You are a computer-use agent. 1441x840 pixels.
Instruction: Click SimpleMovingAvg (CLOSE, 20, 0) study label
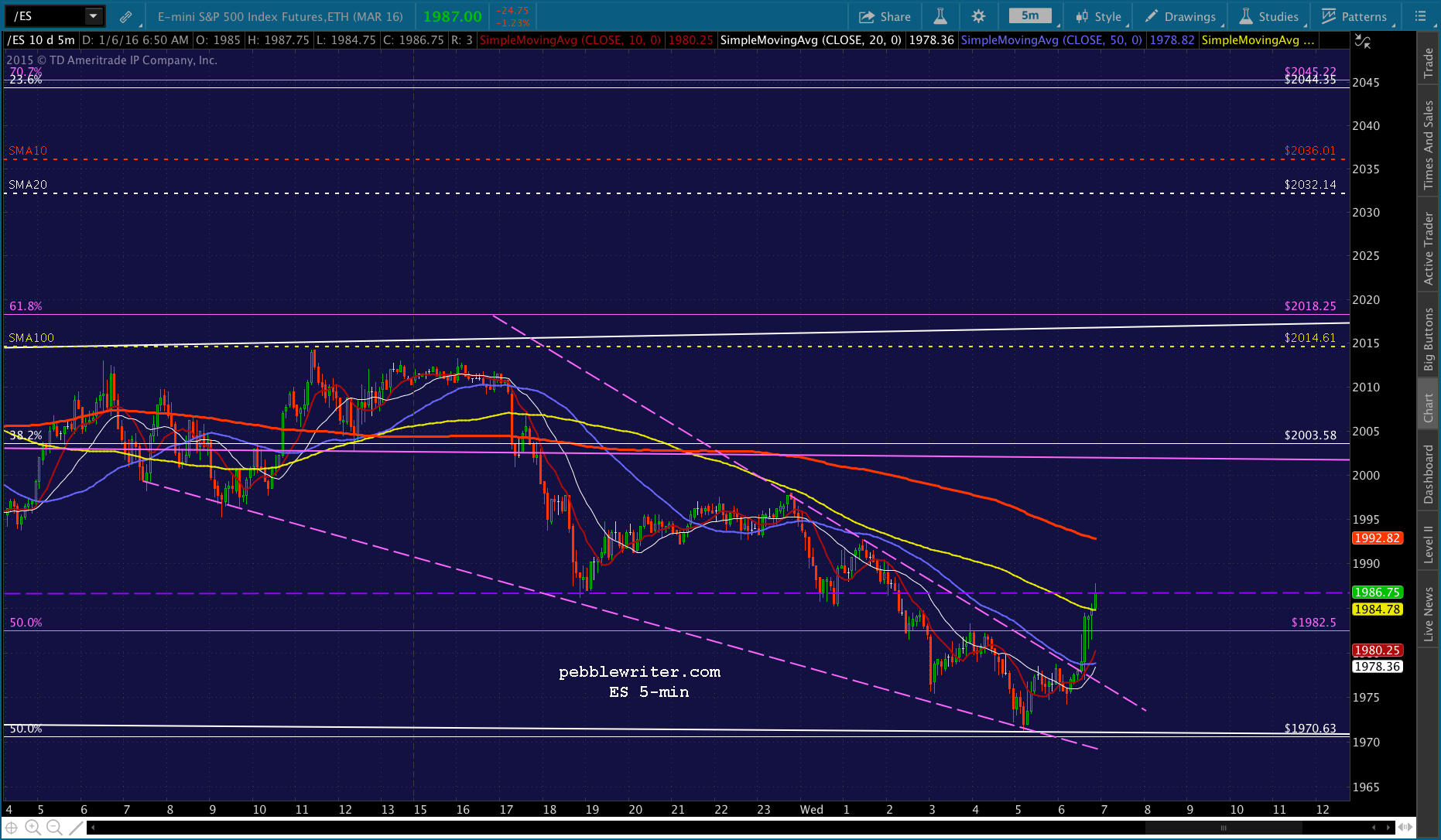coord(810,40)
